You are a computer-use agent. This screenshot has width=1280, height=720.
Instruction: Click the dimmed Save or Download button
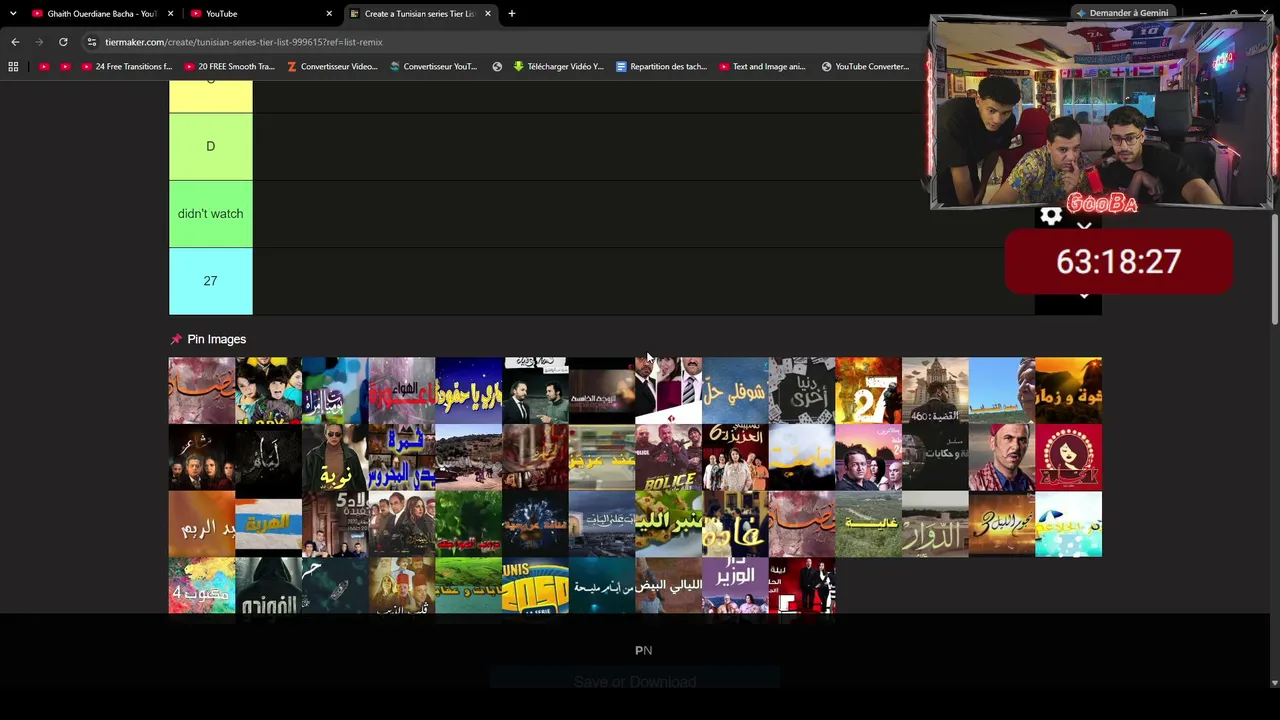click(x=635, y=682)
